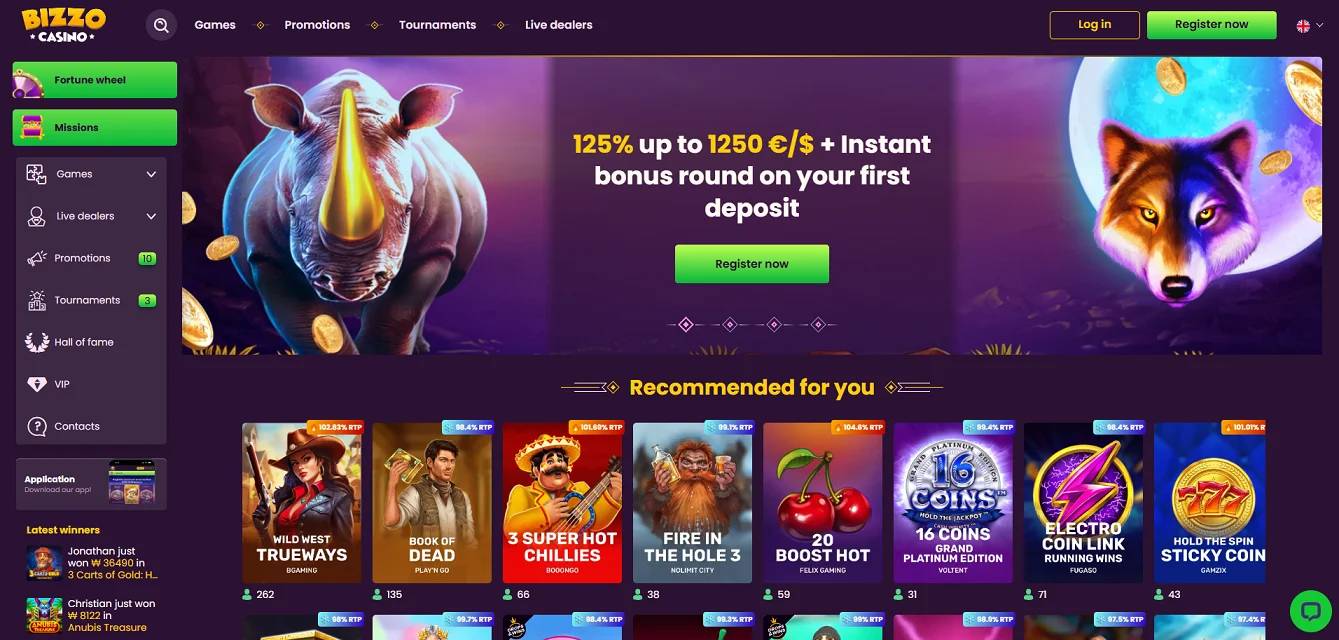This screenshot has height=640, width=1339.
Task: Expand the Games sidebar section
Action: click(91, 174)
